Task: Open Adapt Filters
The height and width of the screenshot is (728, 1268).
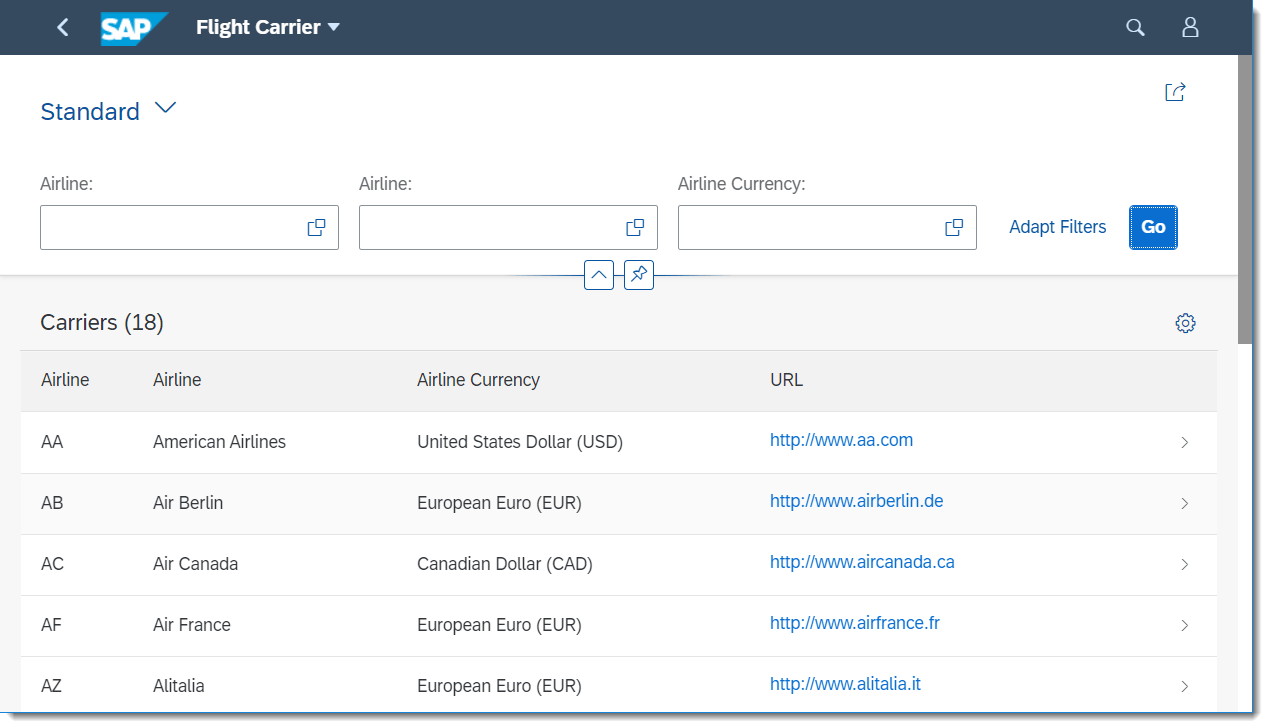Action: [x=1057, y=227]
